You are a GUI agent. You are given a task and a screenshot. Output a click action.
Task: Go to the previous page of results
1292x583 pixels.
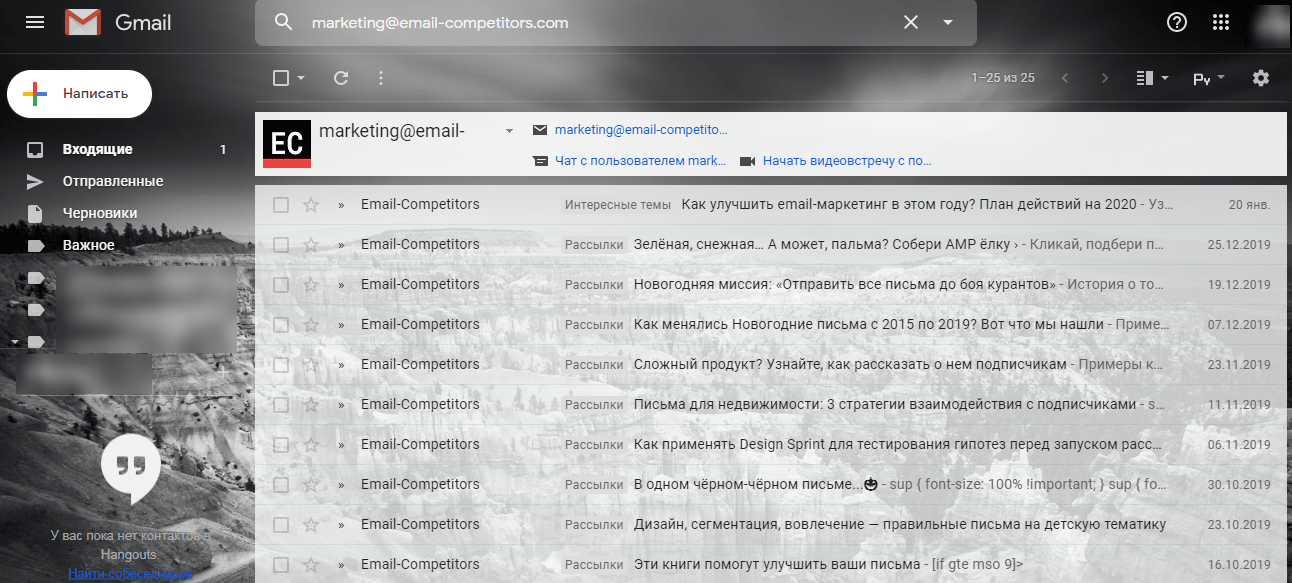tap(1065, 78)
